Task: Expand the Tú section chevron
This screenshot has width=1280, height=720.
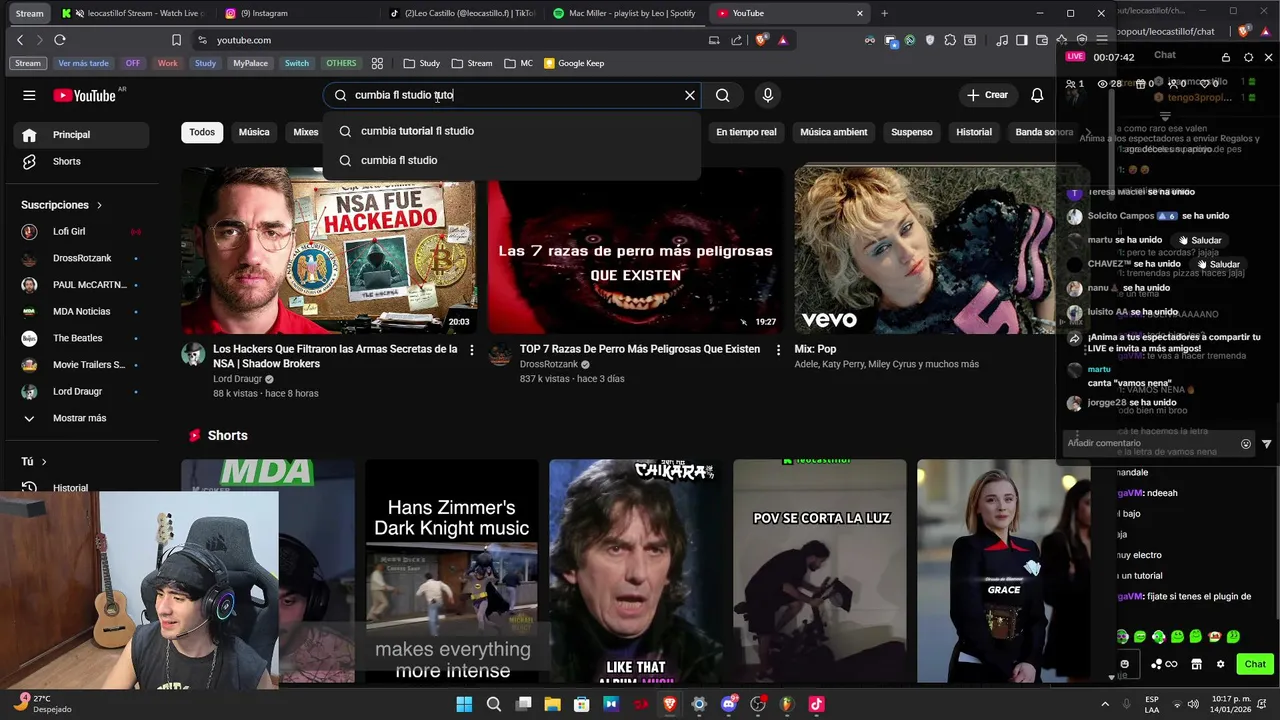Action: (43, 462)
